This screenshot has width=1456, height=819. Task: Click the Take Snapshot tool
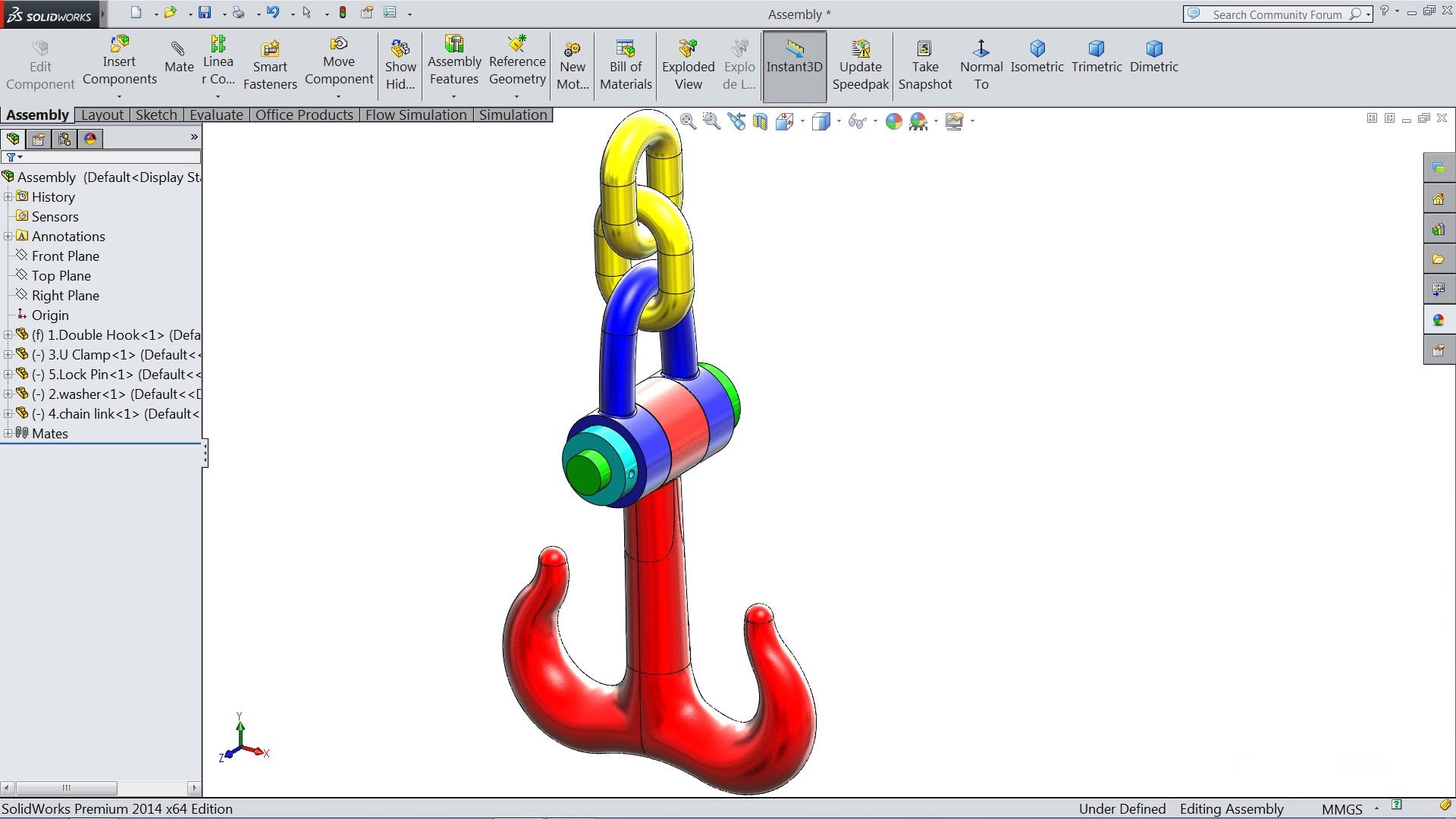pos(925,64)
